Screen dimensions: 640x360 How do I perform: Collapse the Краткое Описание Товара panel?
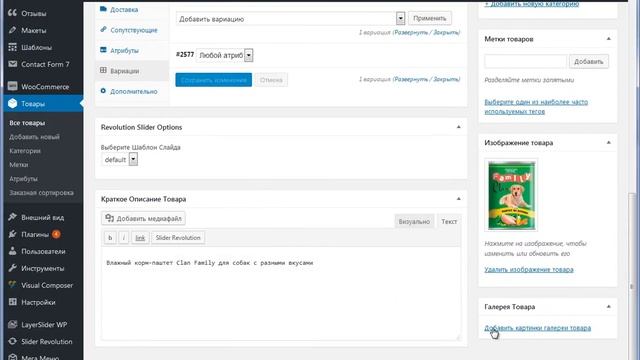[458, 199]
